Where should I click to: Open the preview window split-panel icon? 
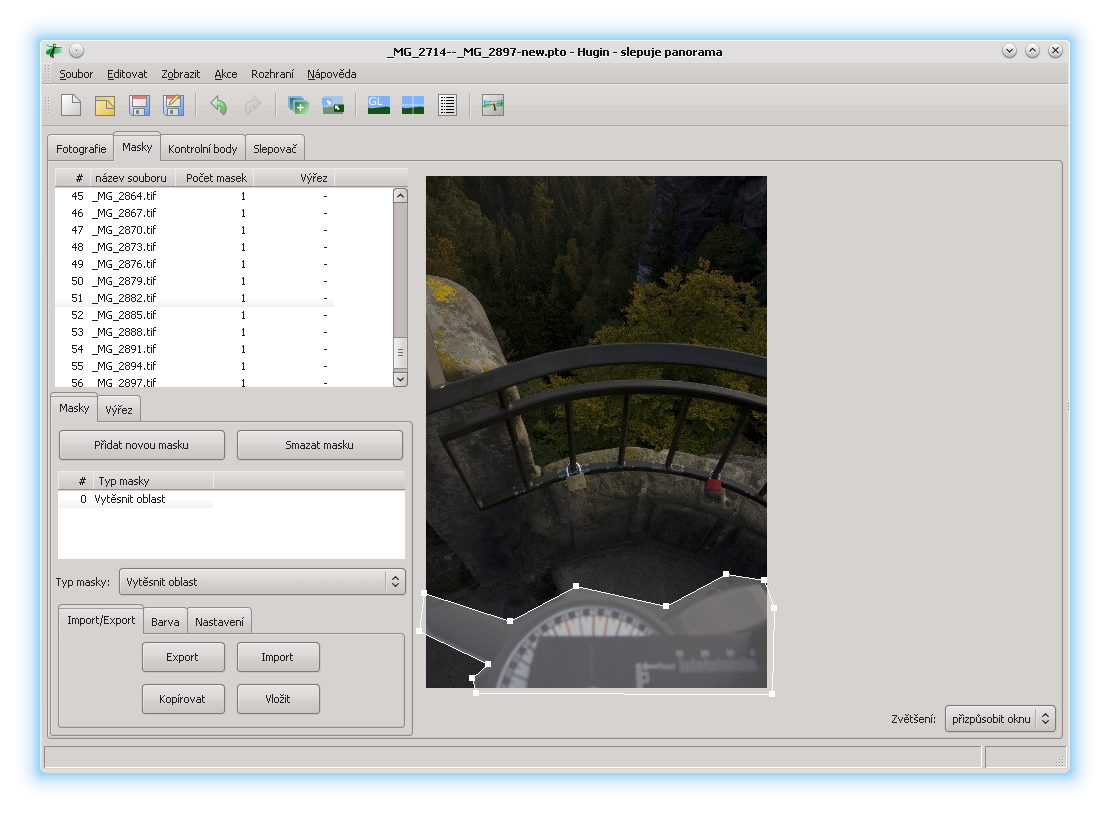[413, 105]
